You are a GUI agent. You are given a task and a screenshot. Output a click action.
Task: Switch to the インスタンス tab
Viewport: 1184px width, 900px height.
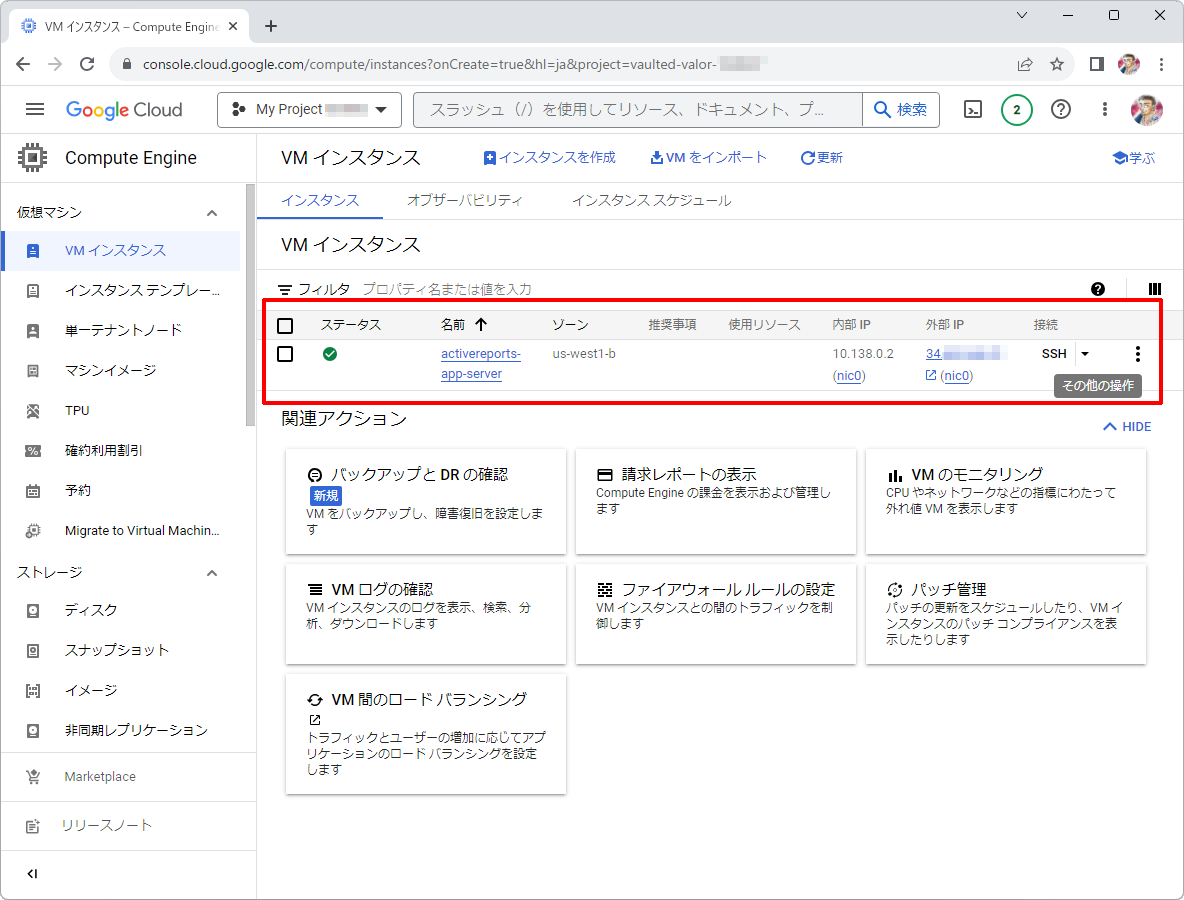coord(320,201)
